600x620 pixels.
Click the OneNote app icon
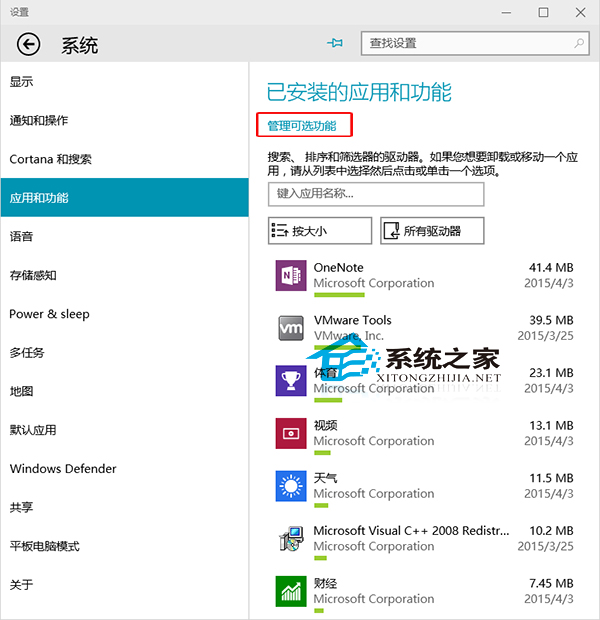coord(291,275)
